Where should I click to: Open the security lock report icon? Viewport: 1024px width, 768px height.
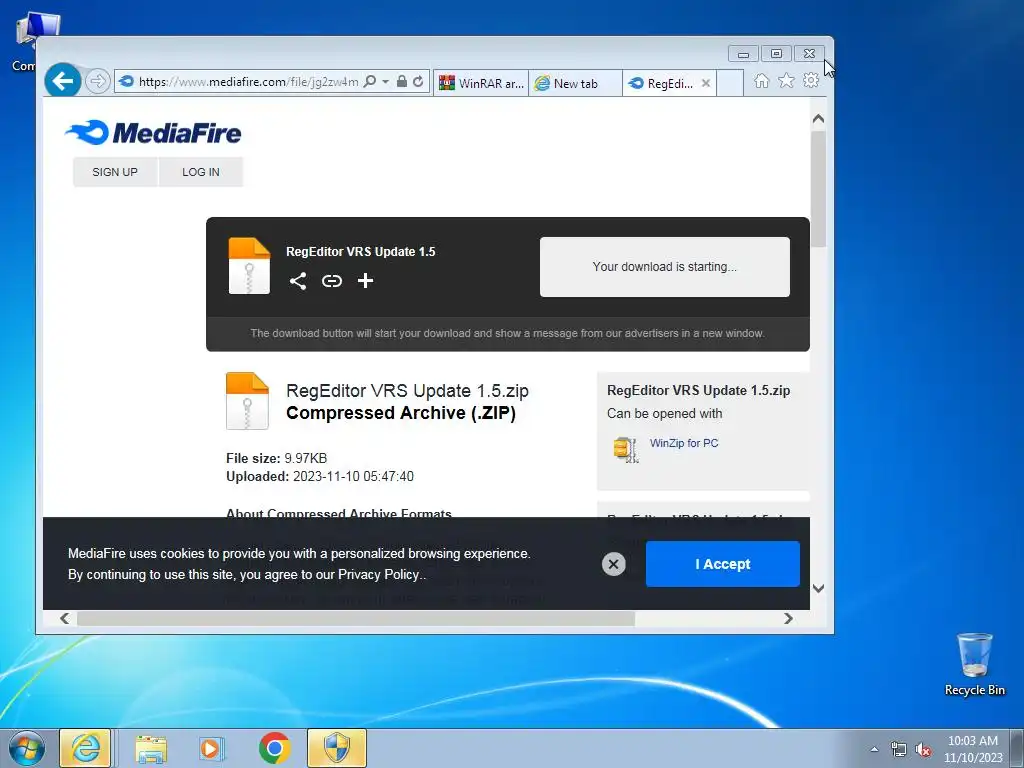402,82
